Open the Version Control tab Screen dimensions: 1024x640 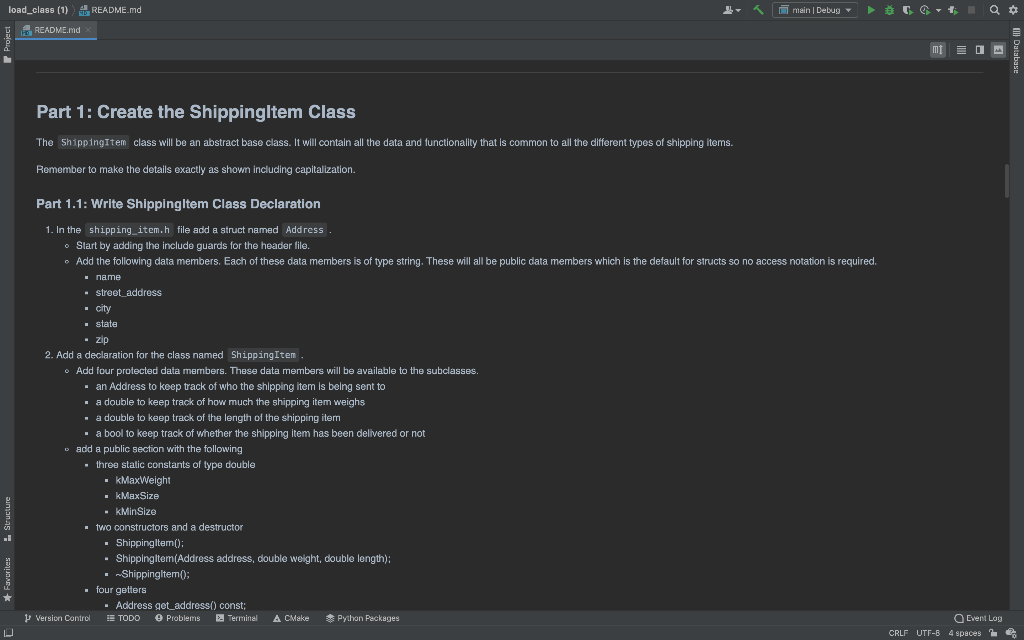pyautogui.click(x=57, y=618)
